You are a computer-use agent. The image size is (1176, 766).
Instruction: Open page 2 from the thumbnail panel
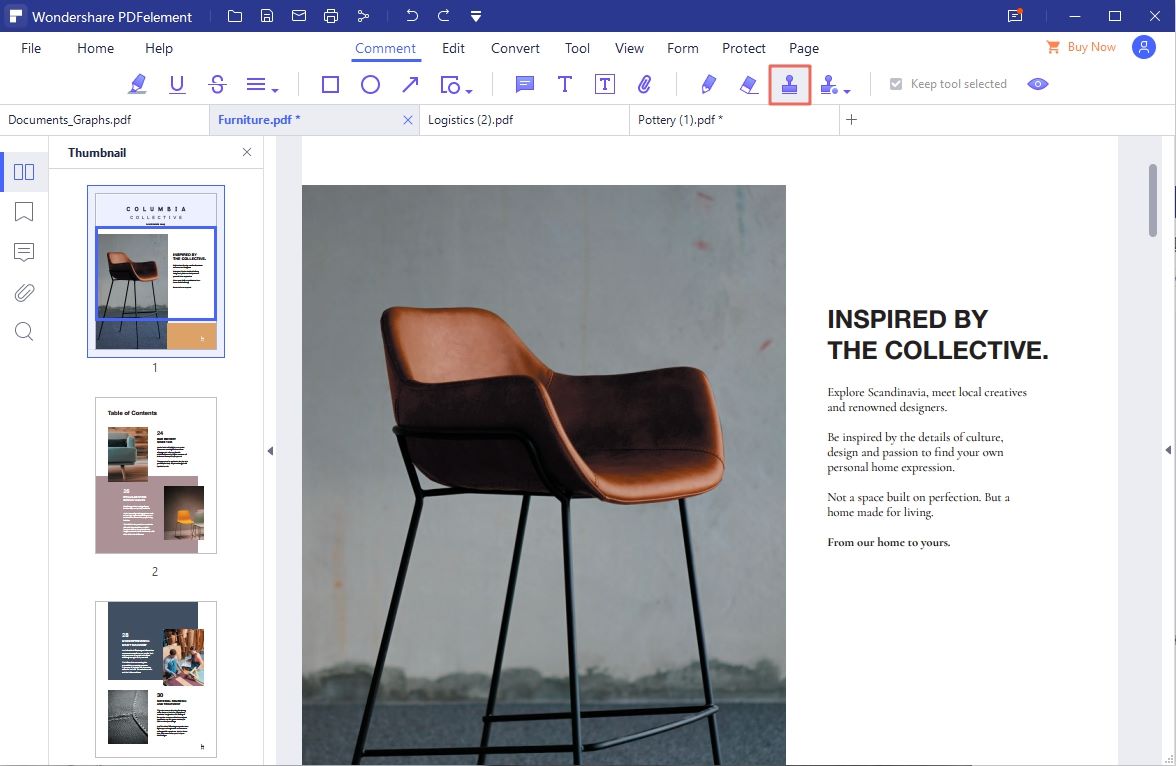click(x=155, y=474)
